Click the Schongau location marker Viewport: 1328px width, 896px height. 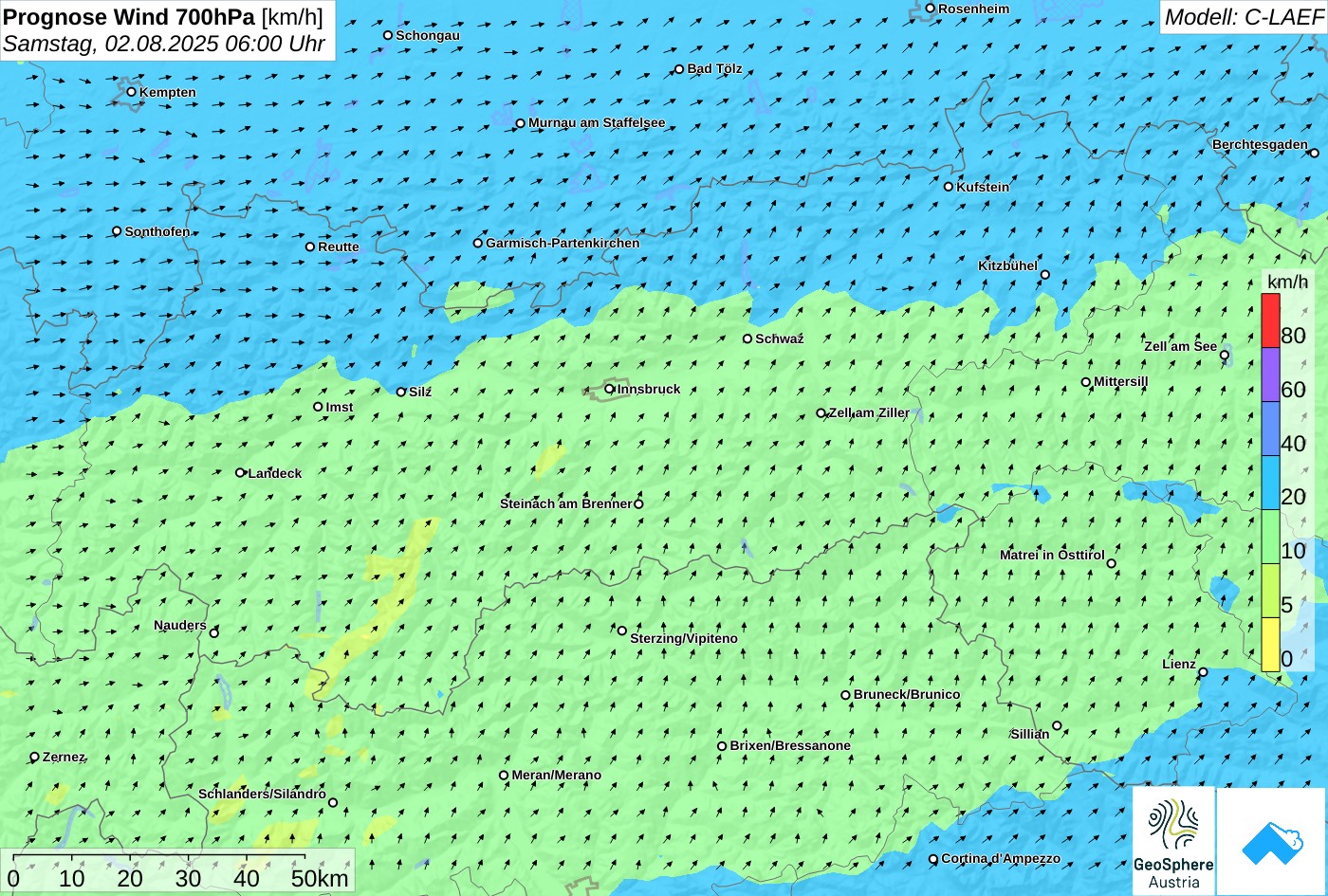388,35
